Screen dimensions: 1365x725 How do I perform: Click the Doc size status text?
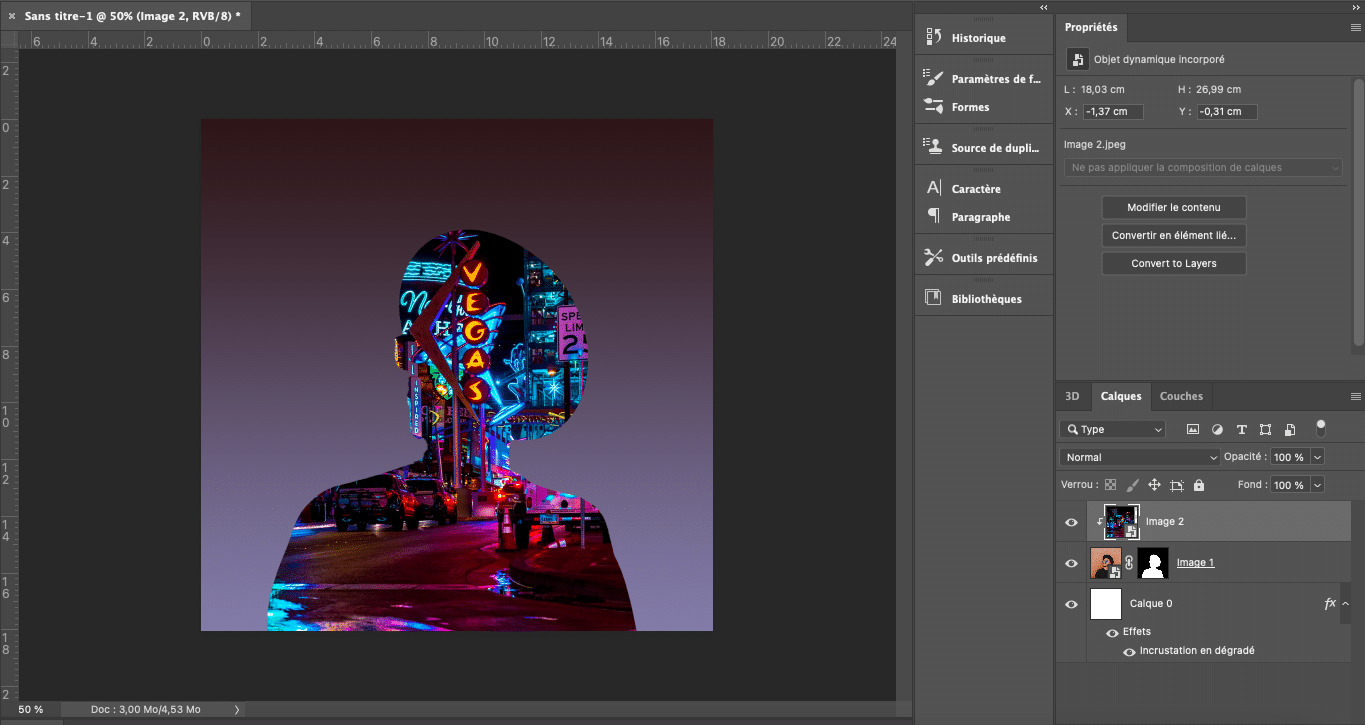click(x=145, y=709)
